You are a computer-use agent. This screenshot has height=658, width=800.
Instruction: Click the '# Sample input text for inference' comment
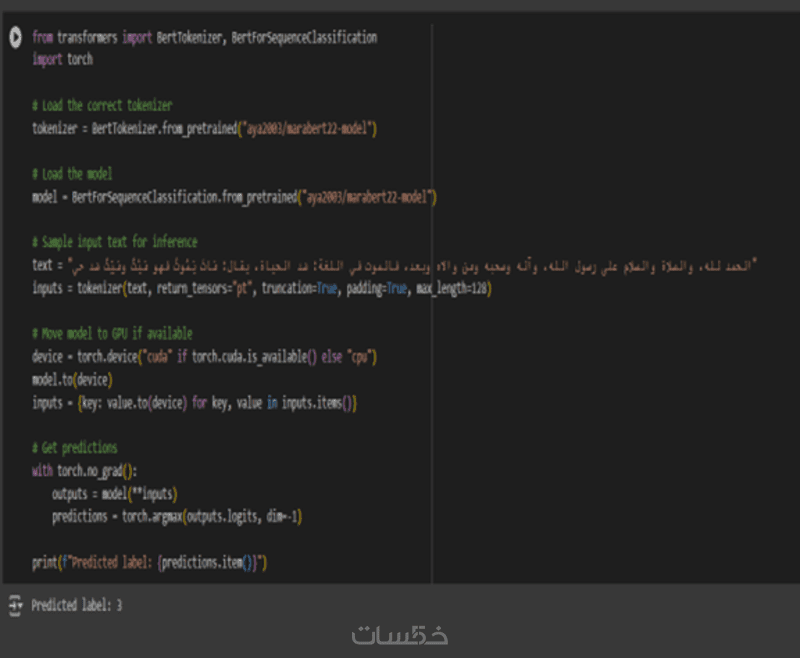tap(114, 242)
